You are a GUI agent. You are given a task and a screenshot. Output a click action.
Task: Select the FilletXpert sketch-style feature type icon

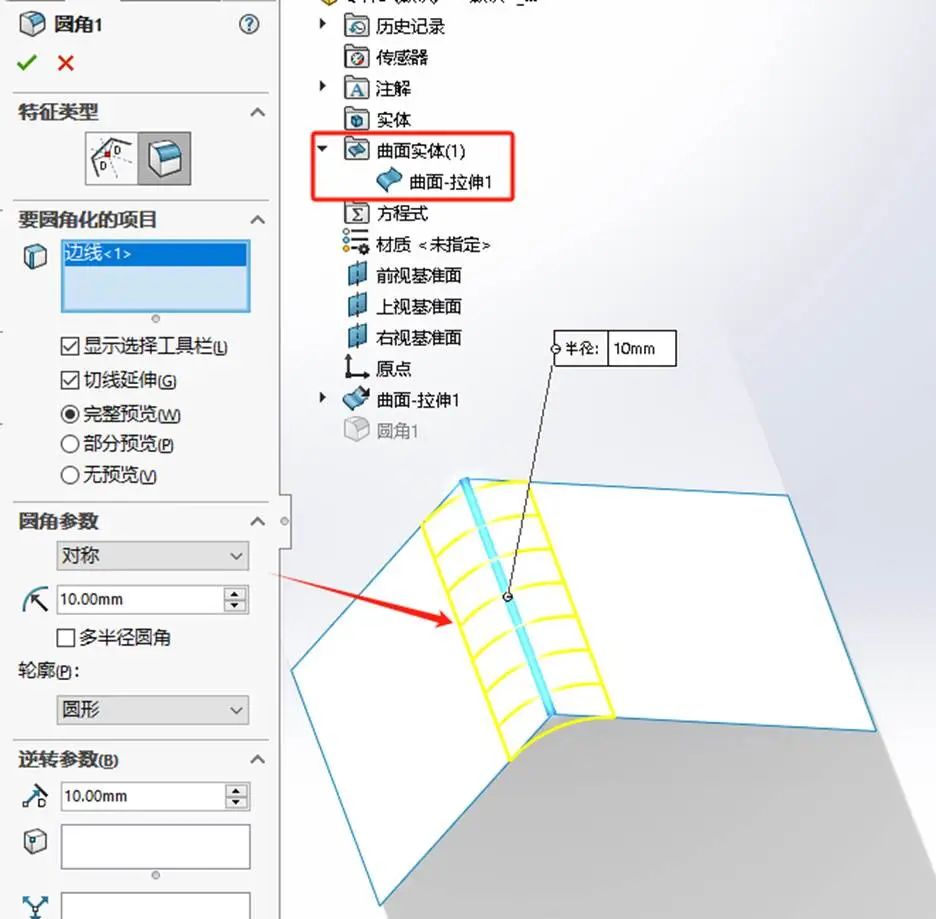click(x=112, y=159)
